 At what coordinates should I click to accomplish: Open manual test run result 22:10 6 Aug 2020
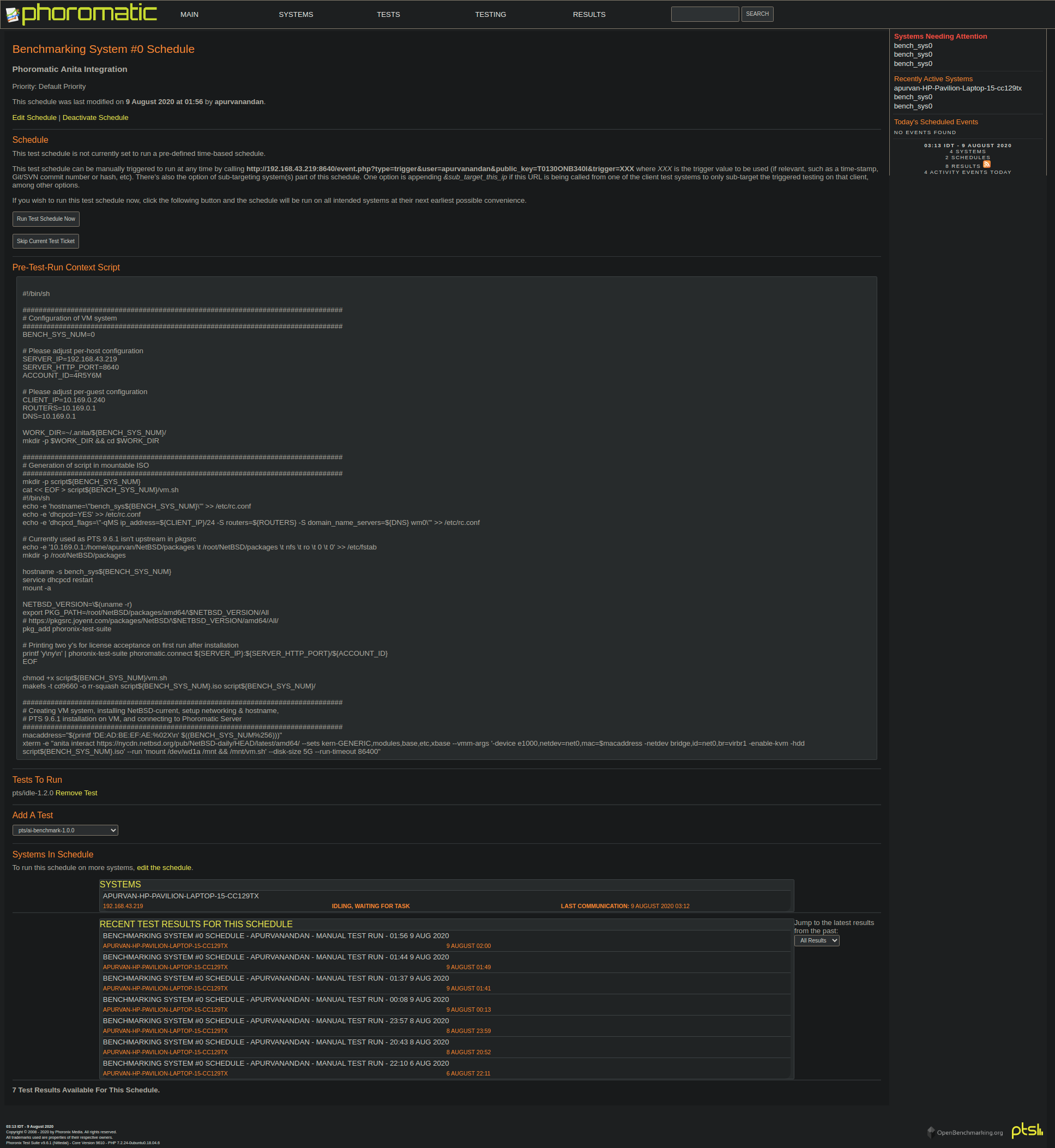tap(445, 1068)
